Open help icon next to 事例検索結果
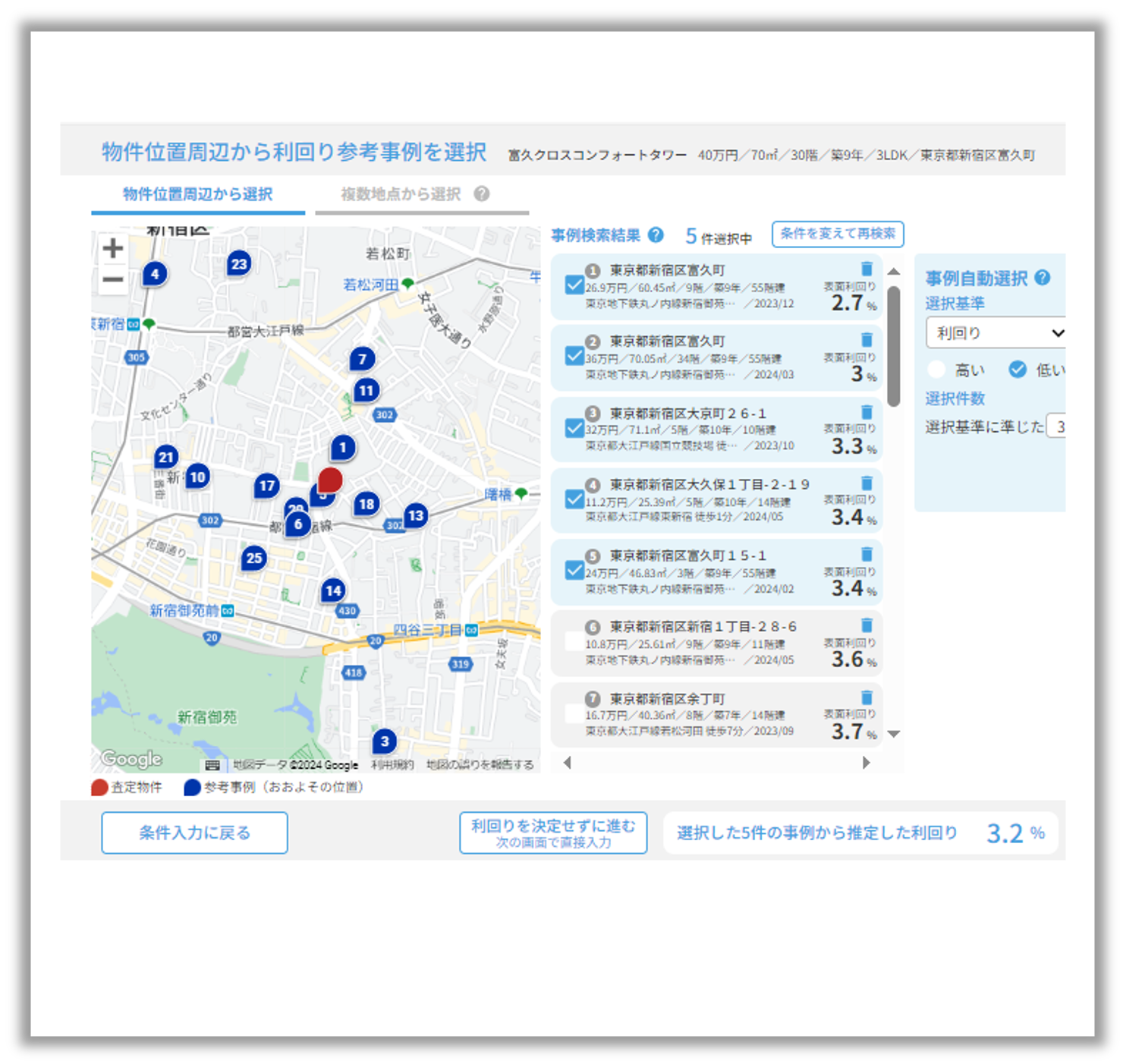The width and height of the screenshot is (1123, 1064). 656,235
